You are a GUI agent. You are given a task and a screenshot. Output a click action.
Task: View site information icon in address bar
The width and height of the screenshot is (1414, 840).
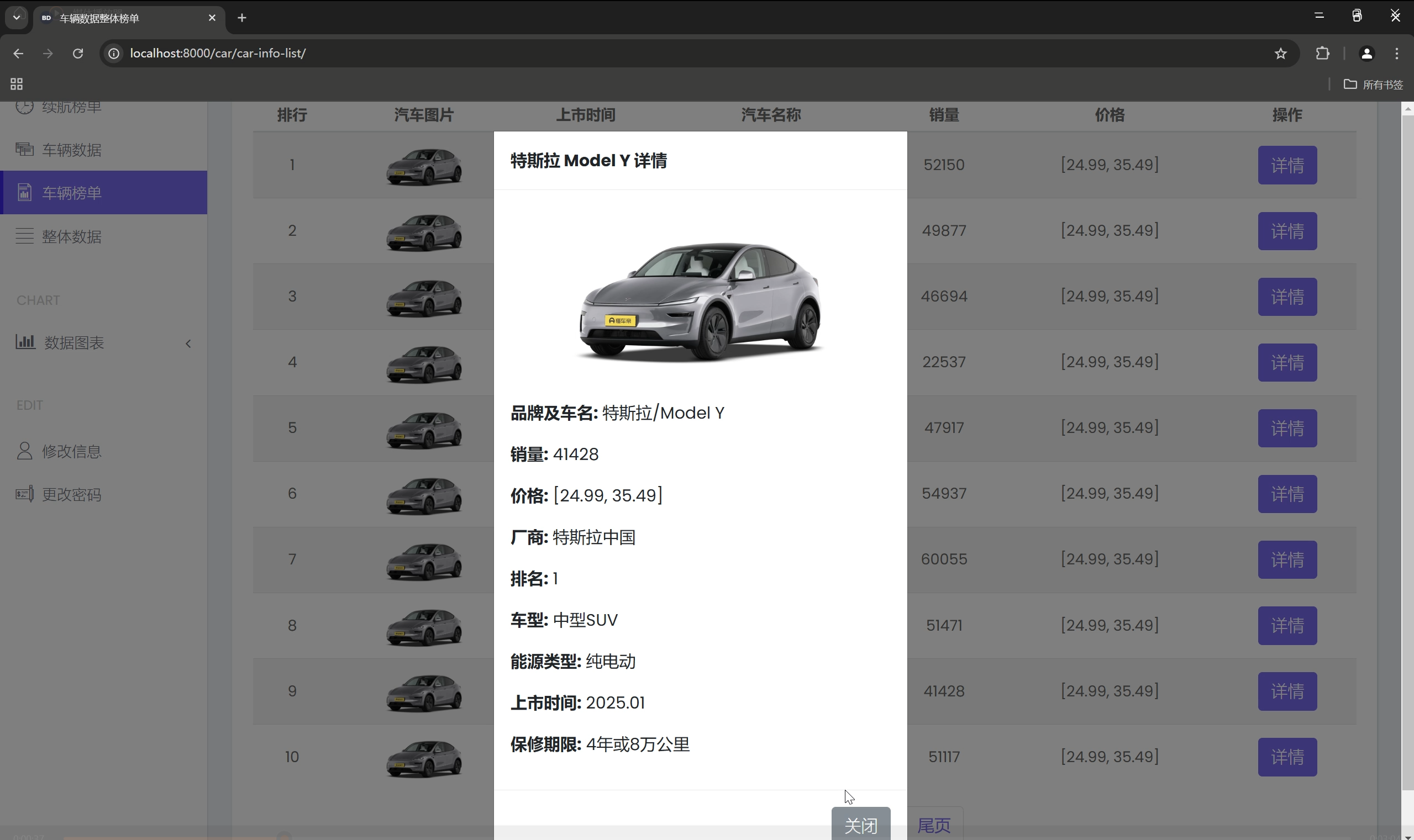coord(114,53)
